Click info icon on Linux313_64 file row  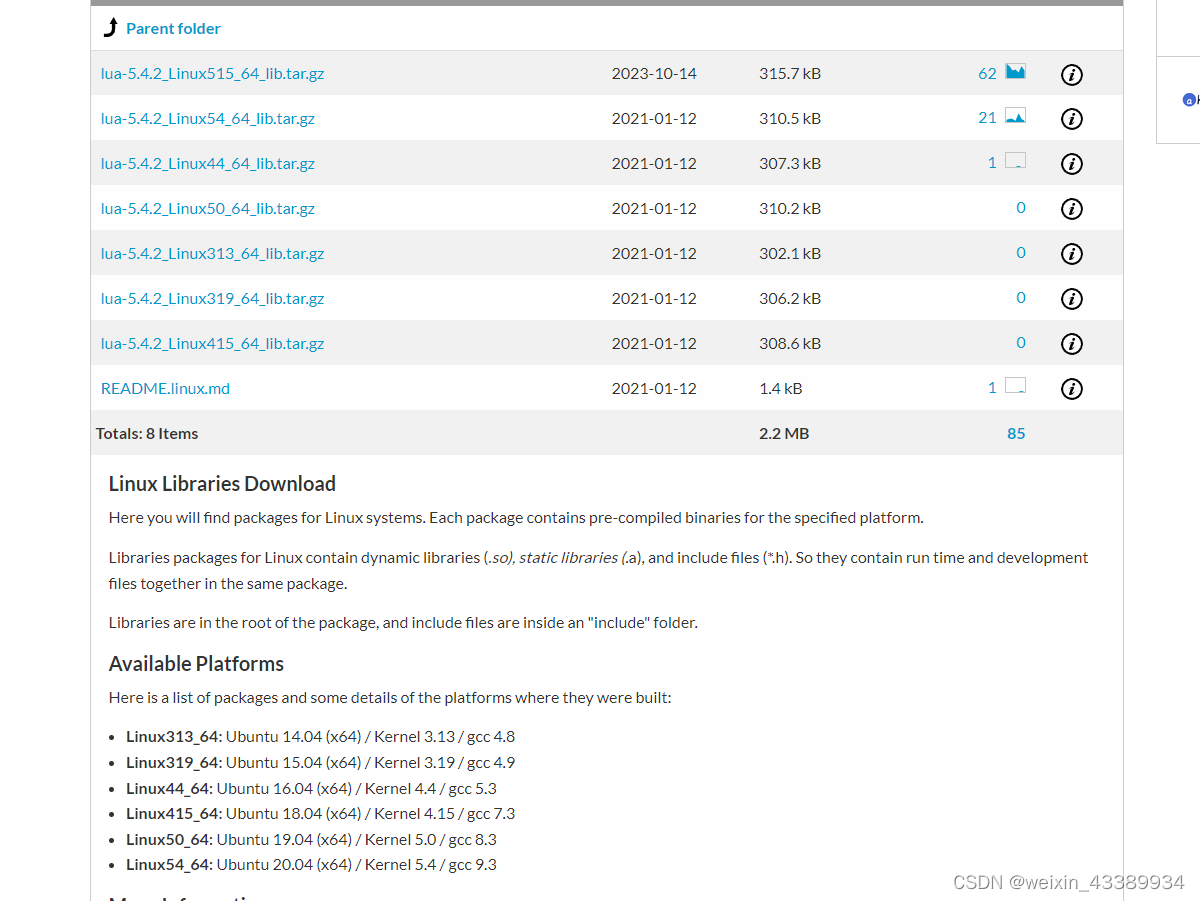click(1071, 254)
